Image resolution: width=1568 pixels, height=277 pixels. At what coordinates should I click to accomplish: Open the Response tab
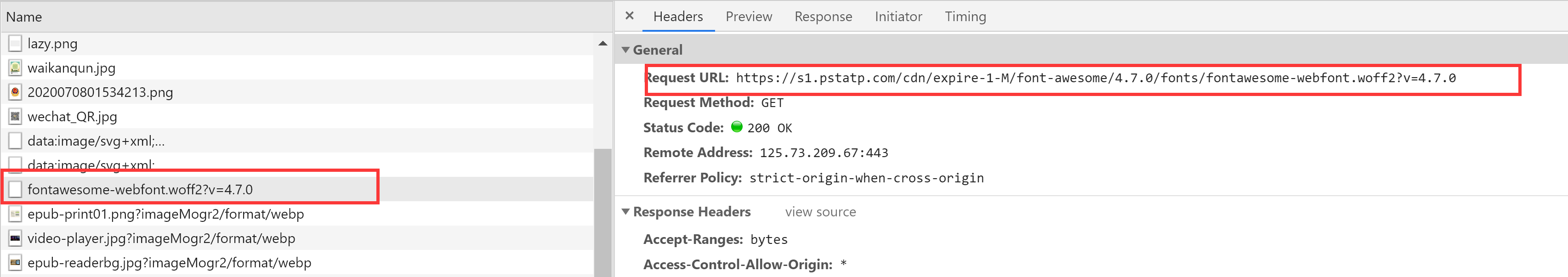pos(823,17)
